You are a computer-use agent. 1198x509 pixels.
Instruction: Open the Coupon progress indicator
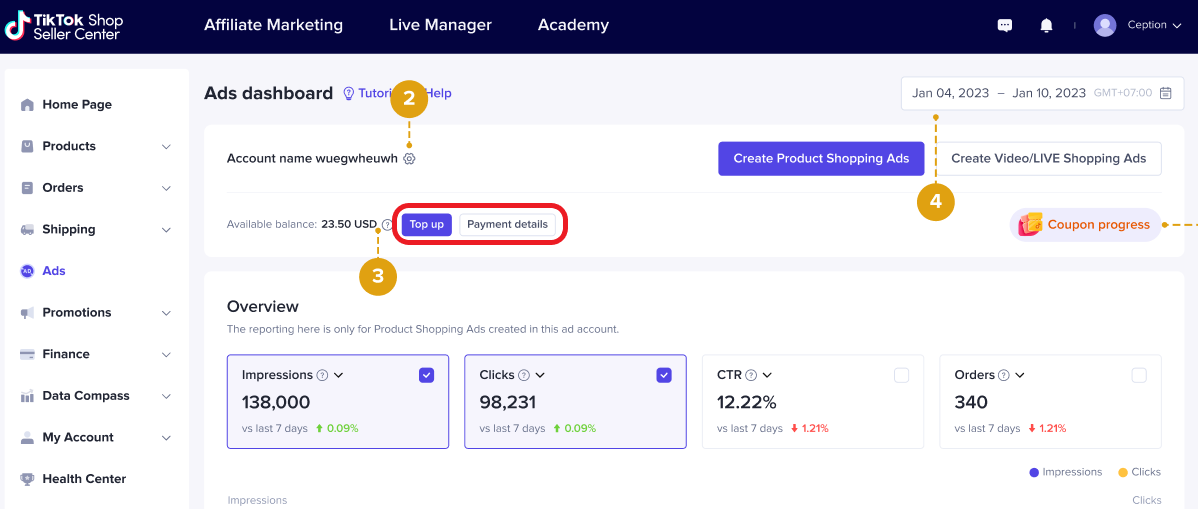pos(1085,225)
